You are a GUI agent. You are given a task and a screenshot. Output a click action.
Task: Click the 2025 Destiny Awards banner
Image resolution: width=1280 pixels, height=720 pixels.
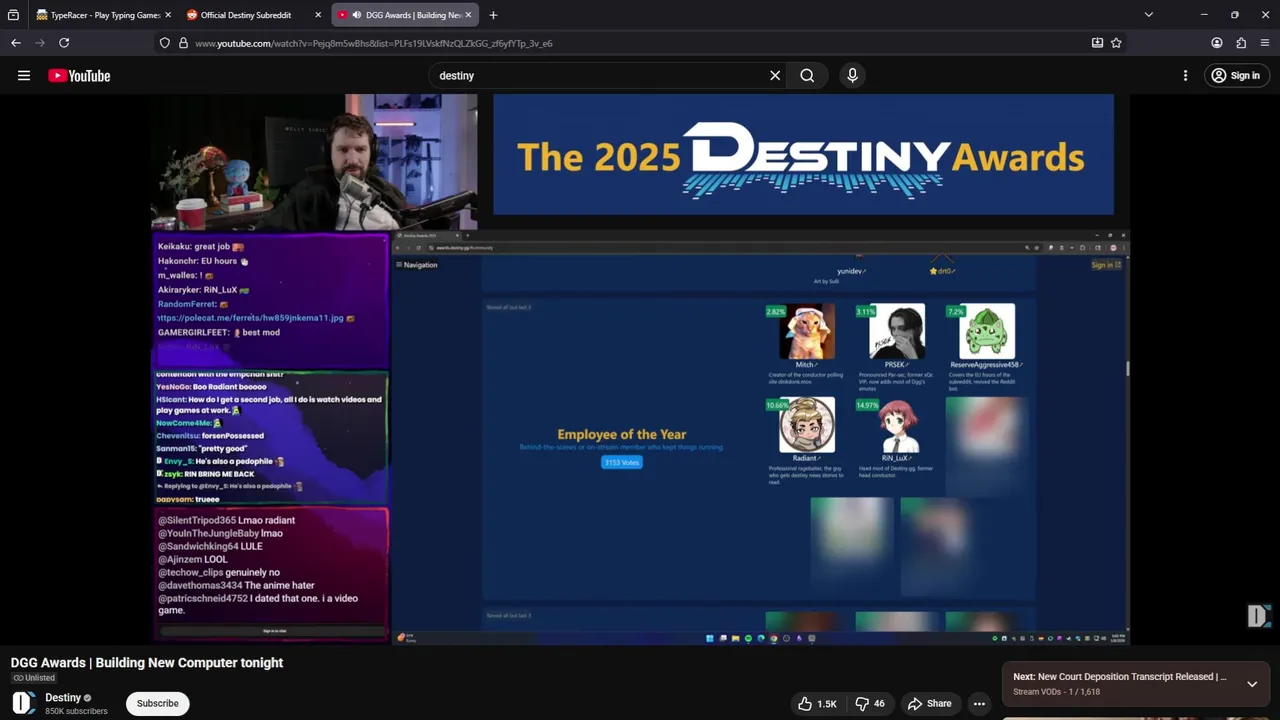coord(803,155)
